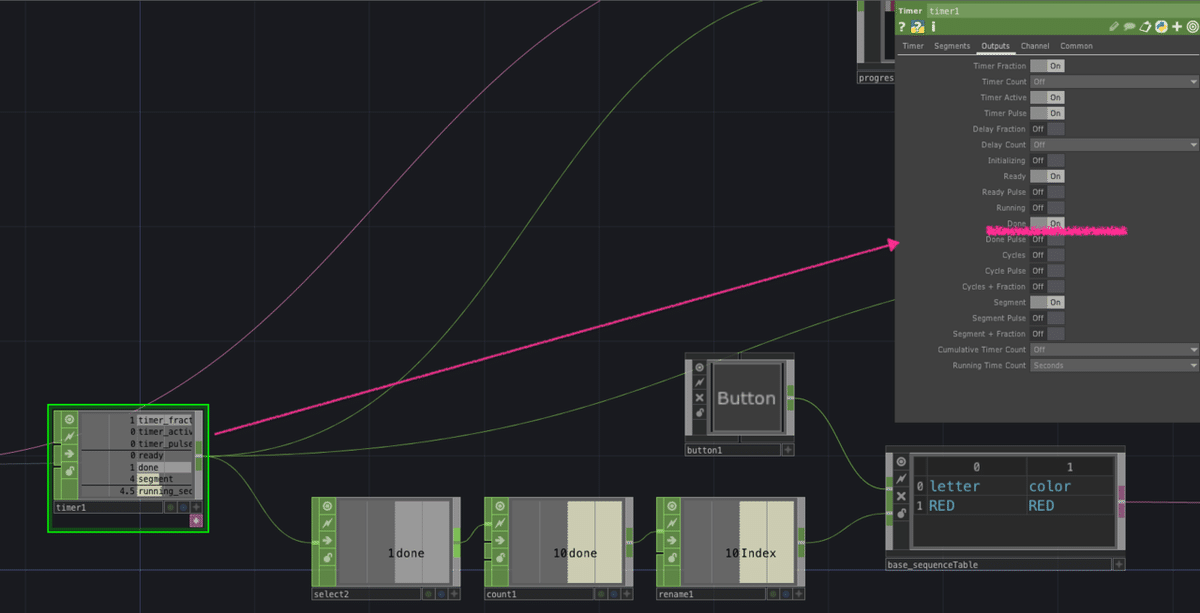Toggle Ready output
Image resolution: width=1200 pixels, height=613 pixels.
pyautogui.click(x=1047, y=176)
